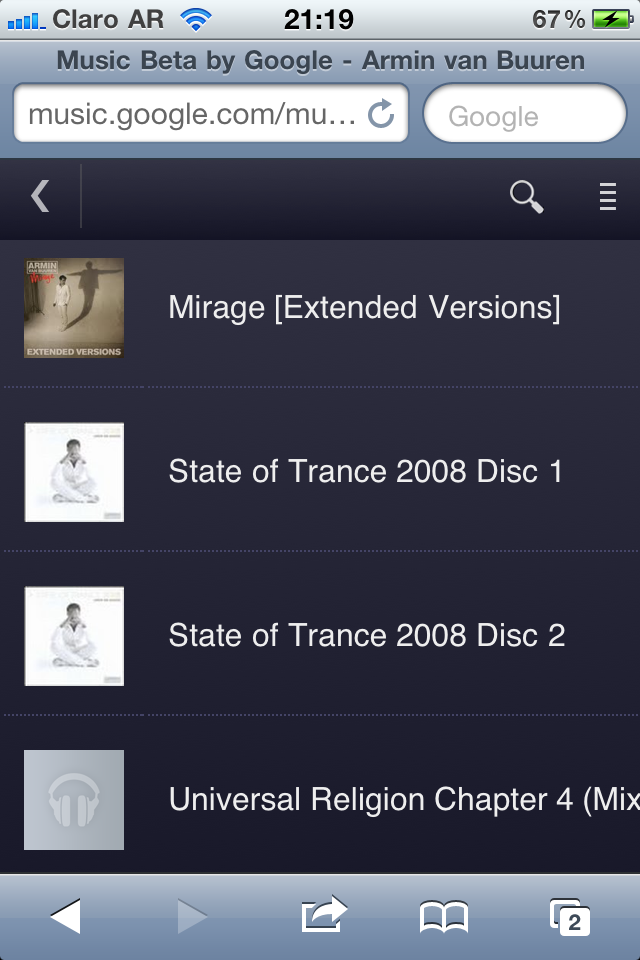The height and width of the screenshot is (960, 640).
Task: Go back with Safari's back arrow
Action: pyautogui.click(x=66, y=916)
